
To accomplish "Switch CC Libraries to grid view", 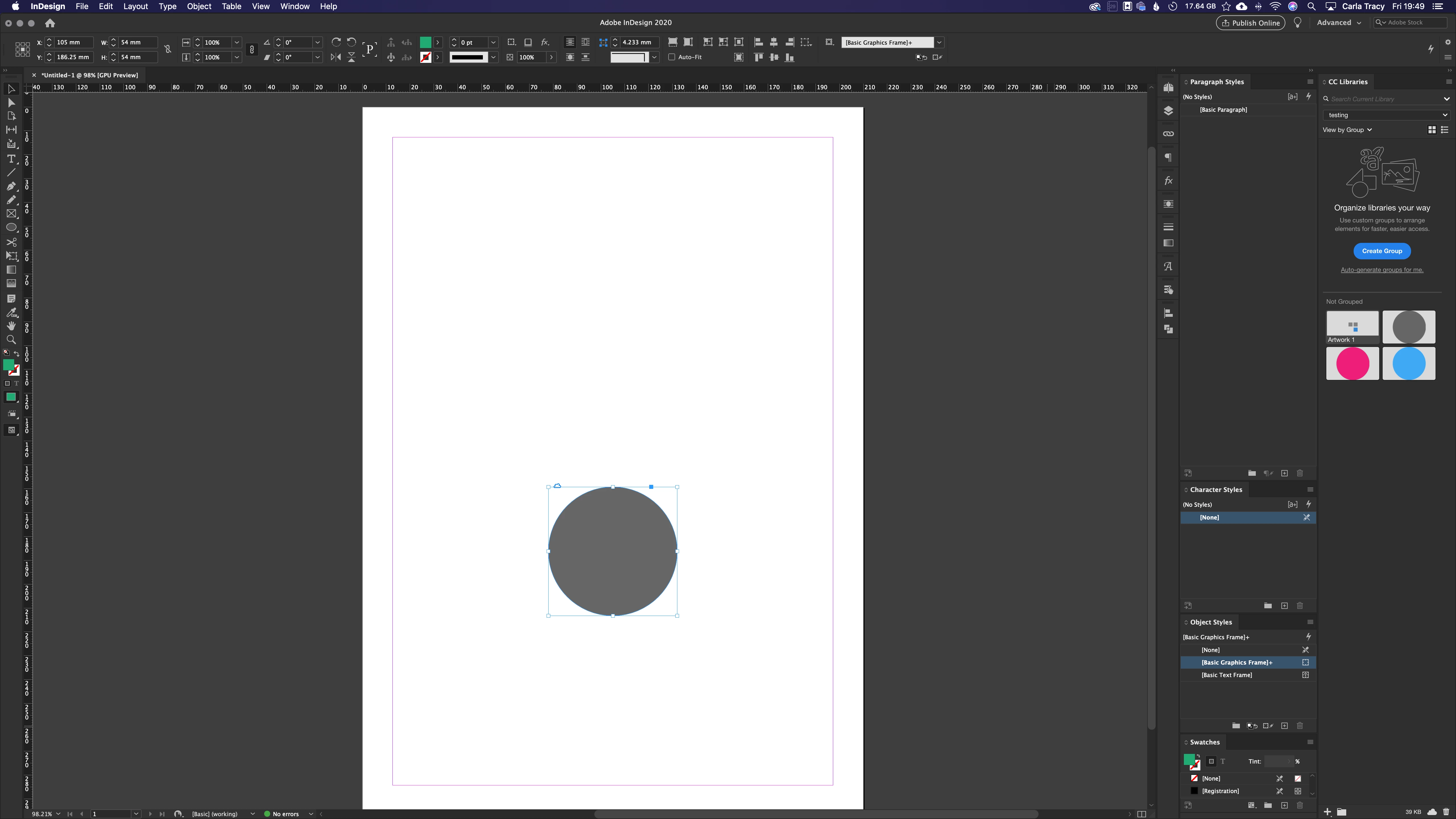I will (1432, 130).
